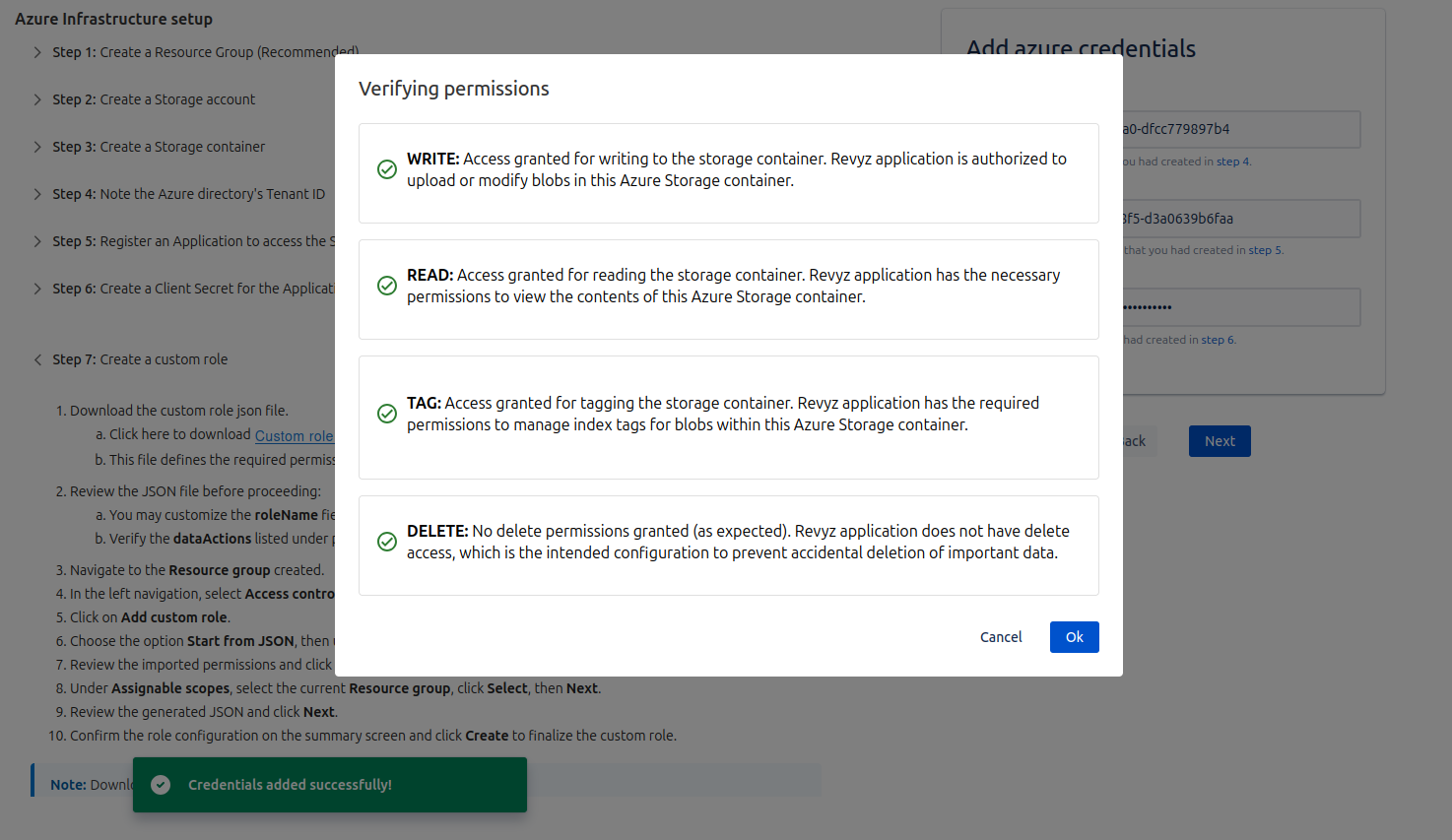Follow the step 4 hint link

(1232, 162)
